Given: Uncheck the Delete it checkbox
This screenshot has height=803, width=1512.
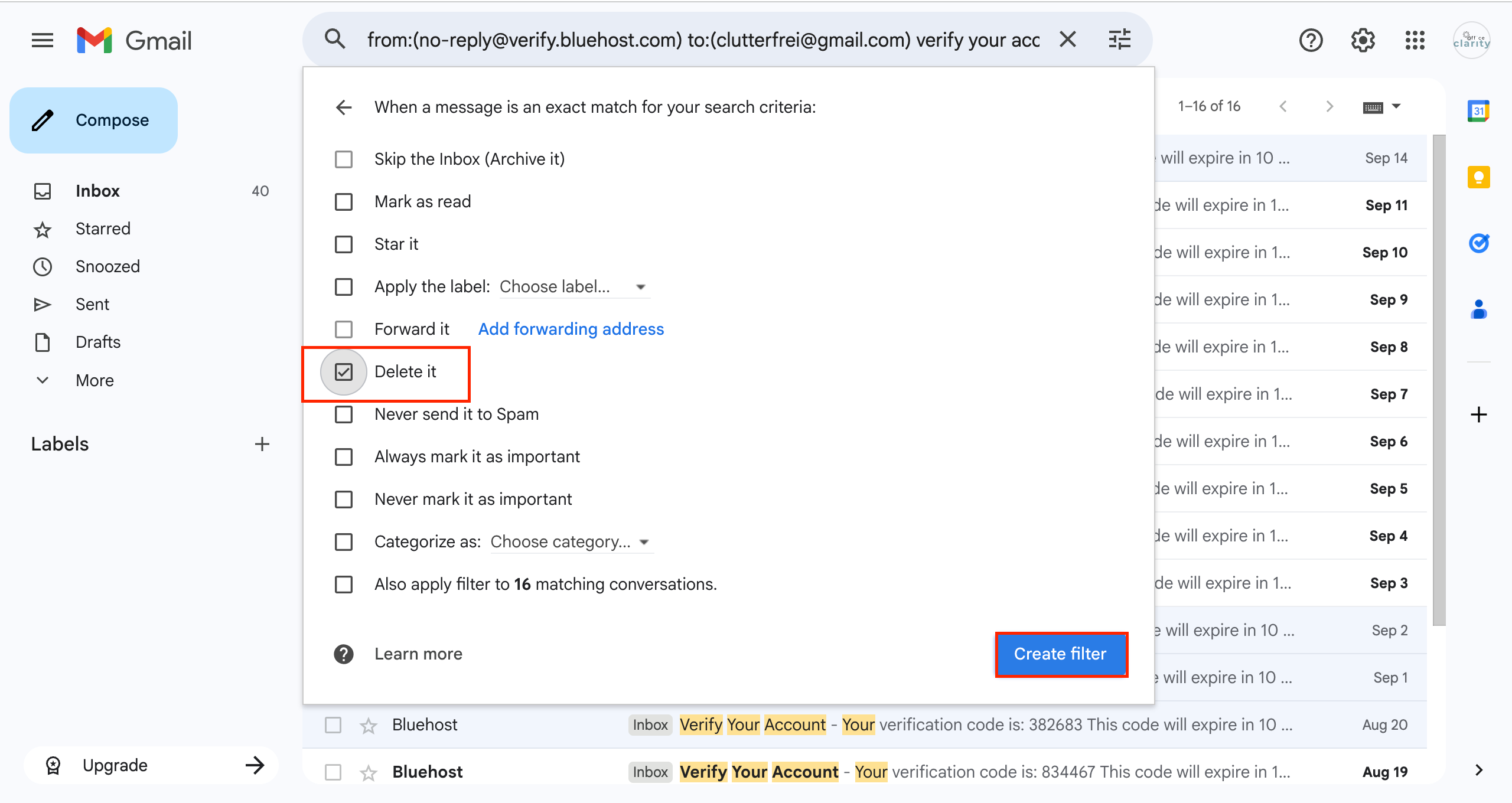Looking at the screenshot, I should (344, 372).
